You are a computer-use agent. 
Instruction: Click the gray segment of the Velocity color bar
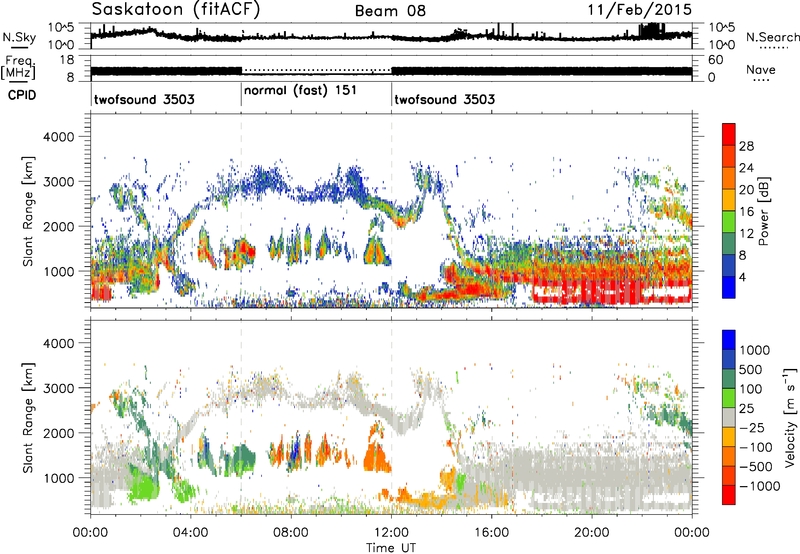[x=729, y=418]
